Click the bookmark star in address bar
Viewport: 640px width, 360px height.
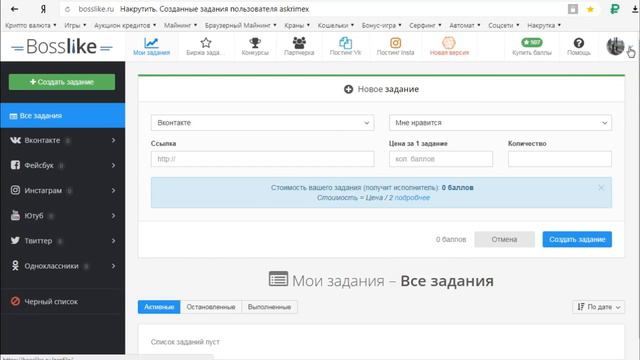point(590,9)
